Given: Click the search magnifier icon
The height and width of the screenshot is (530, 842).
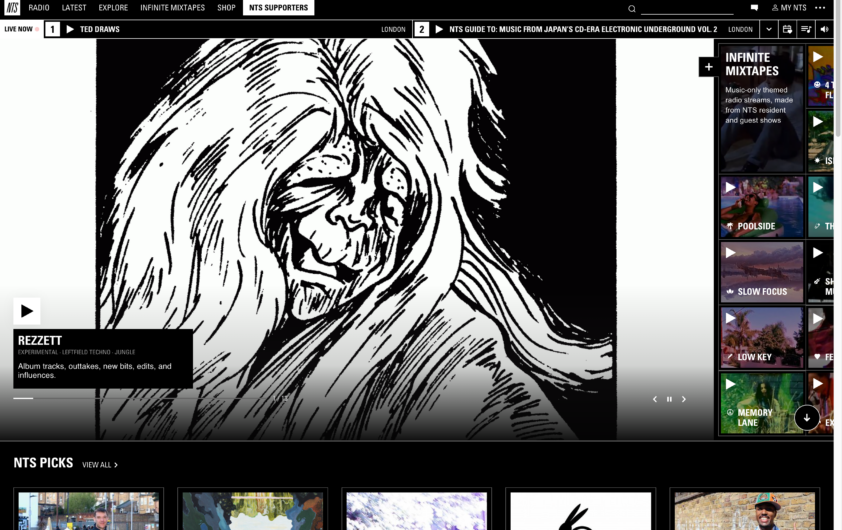Looking at the screenshot, I should 632,8.
